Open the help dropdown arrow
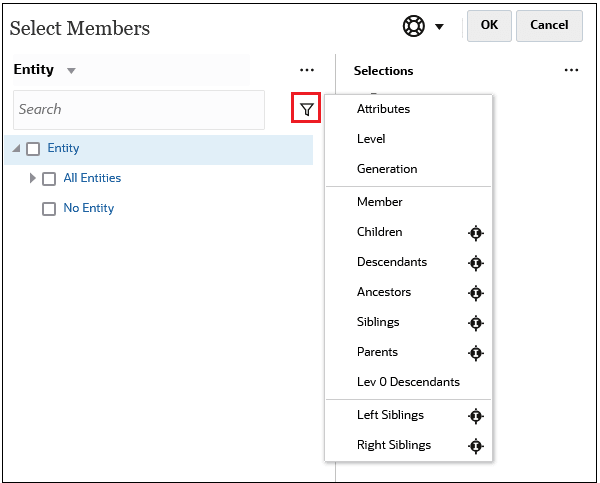The width and height of the screenshot is (600, 483). pyautogui.click(x=440, y=27)
